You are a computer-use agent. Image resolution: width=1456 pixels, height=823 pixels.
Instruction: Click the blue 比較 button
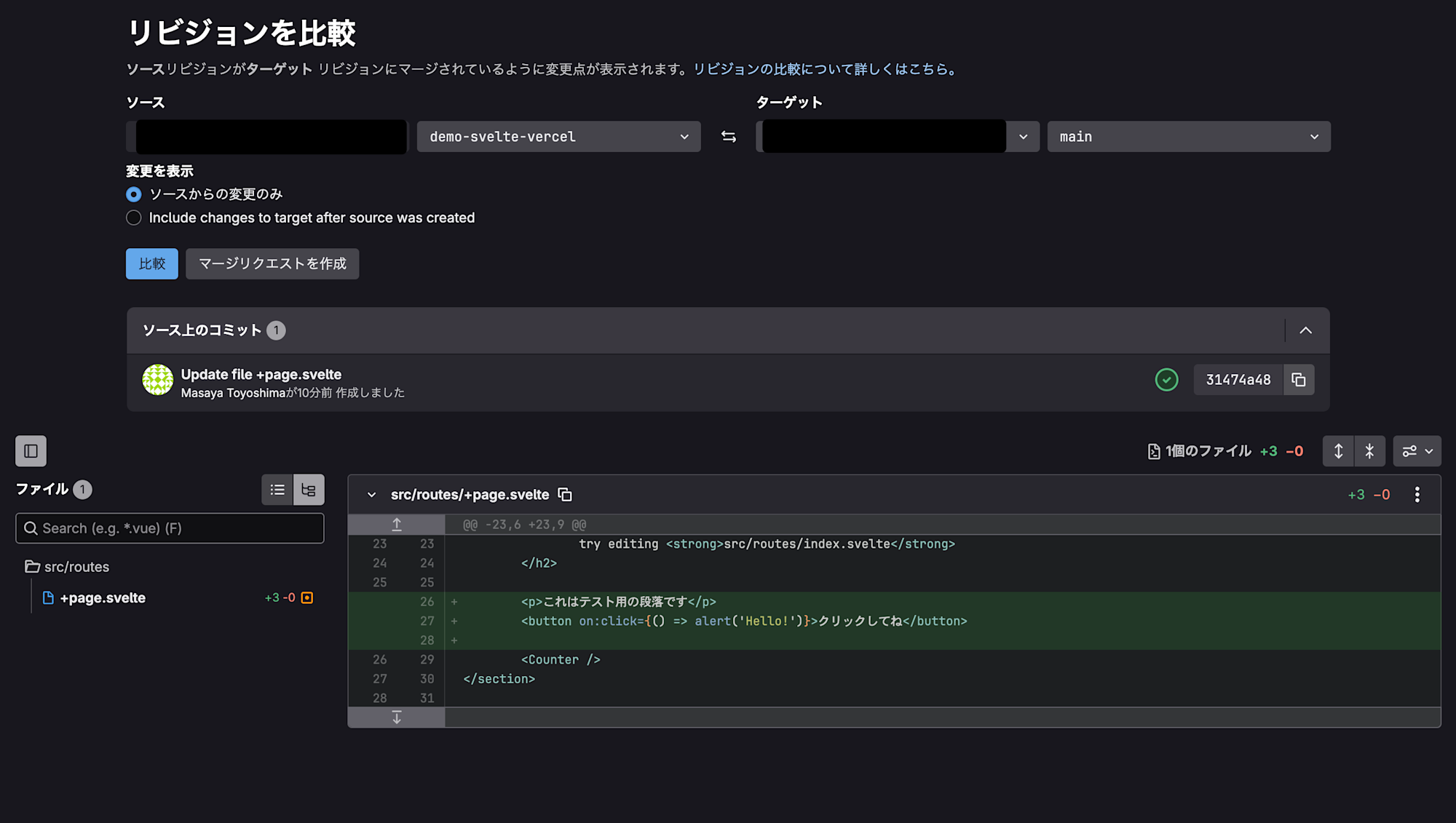[151, 263]
